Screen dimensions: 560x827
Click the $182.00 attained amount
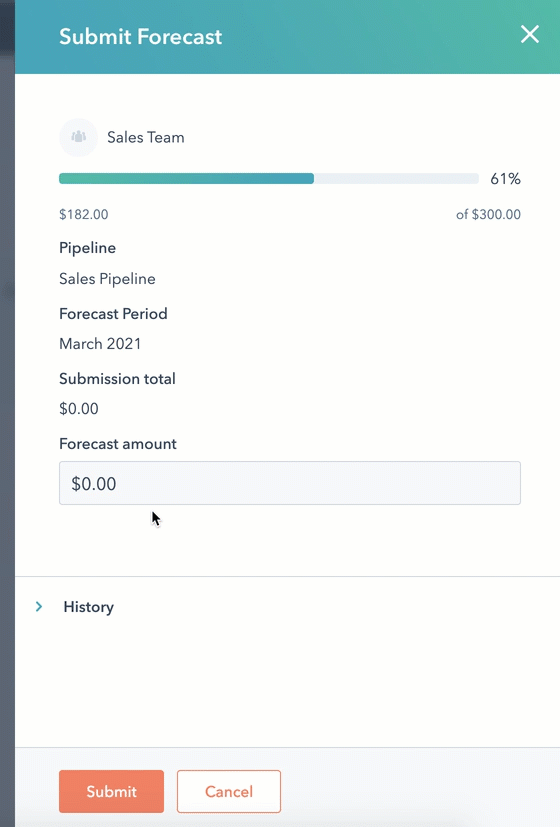[x=83, y=214]
